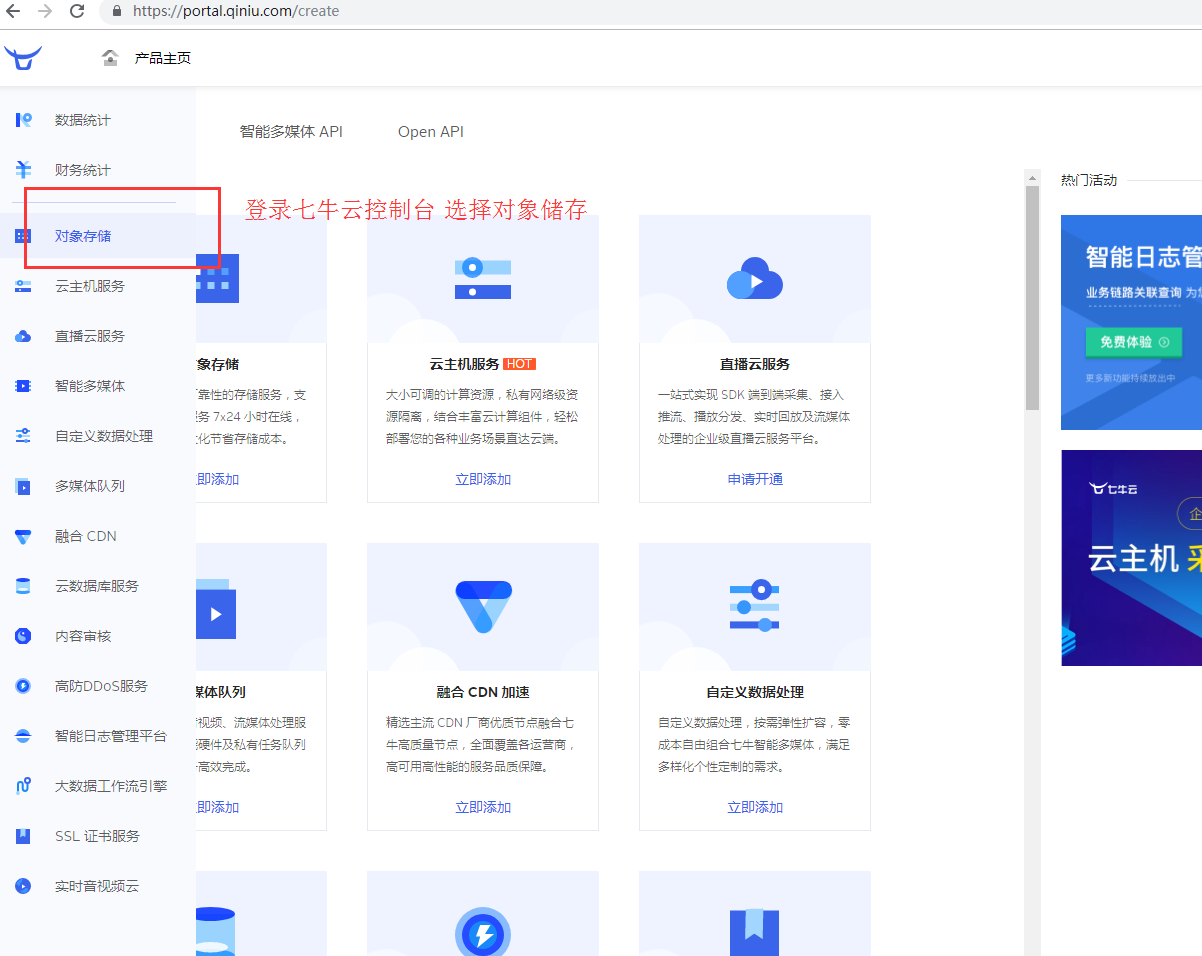Screen dimensions: 1202x956
Task: Click the vertical scrollbar thumb
Action: pyautogui.click(x=1032, y=298)
